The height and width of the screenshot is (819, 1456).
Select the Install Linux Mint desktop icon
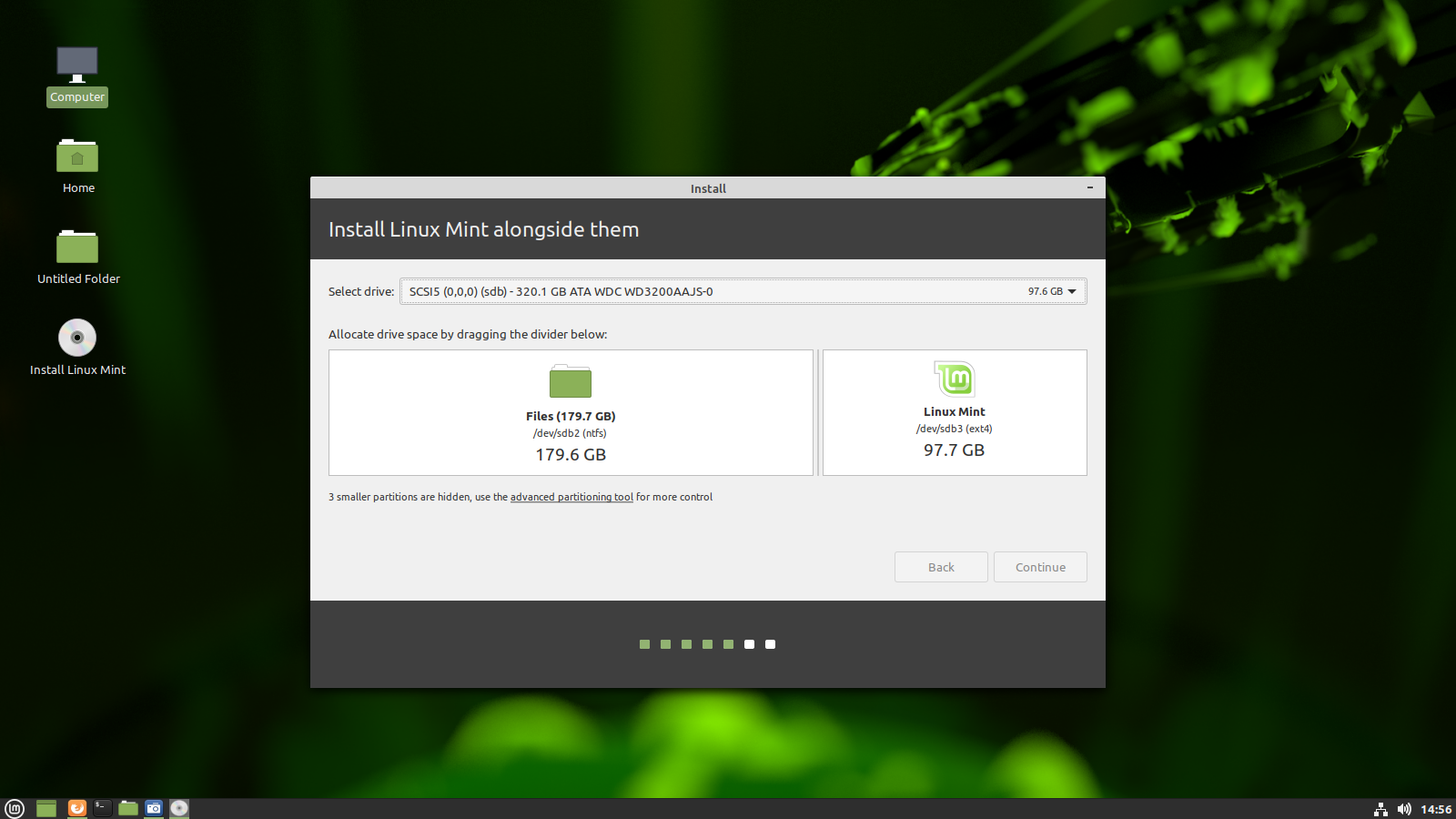pos(78,348)
